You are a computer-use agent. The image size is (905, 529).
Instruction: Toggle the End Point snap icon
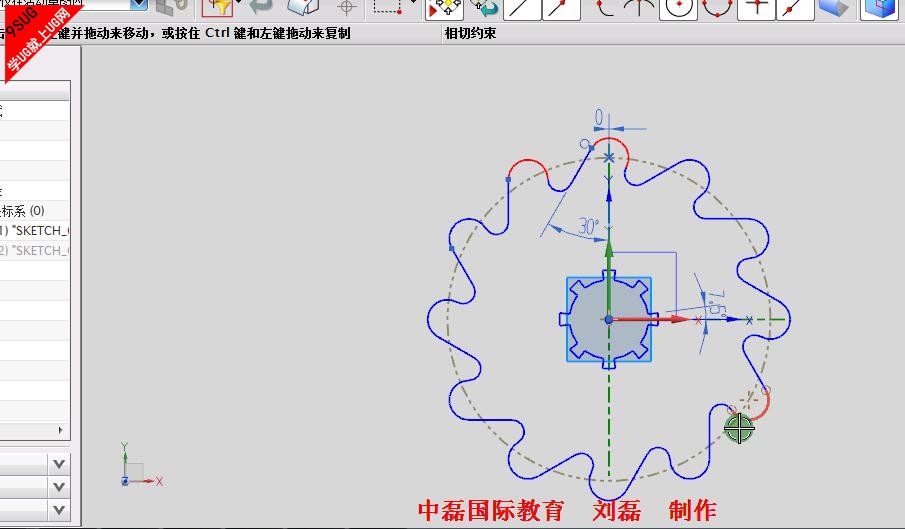(x=522, y=9)
